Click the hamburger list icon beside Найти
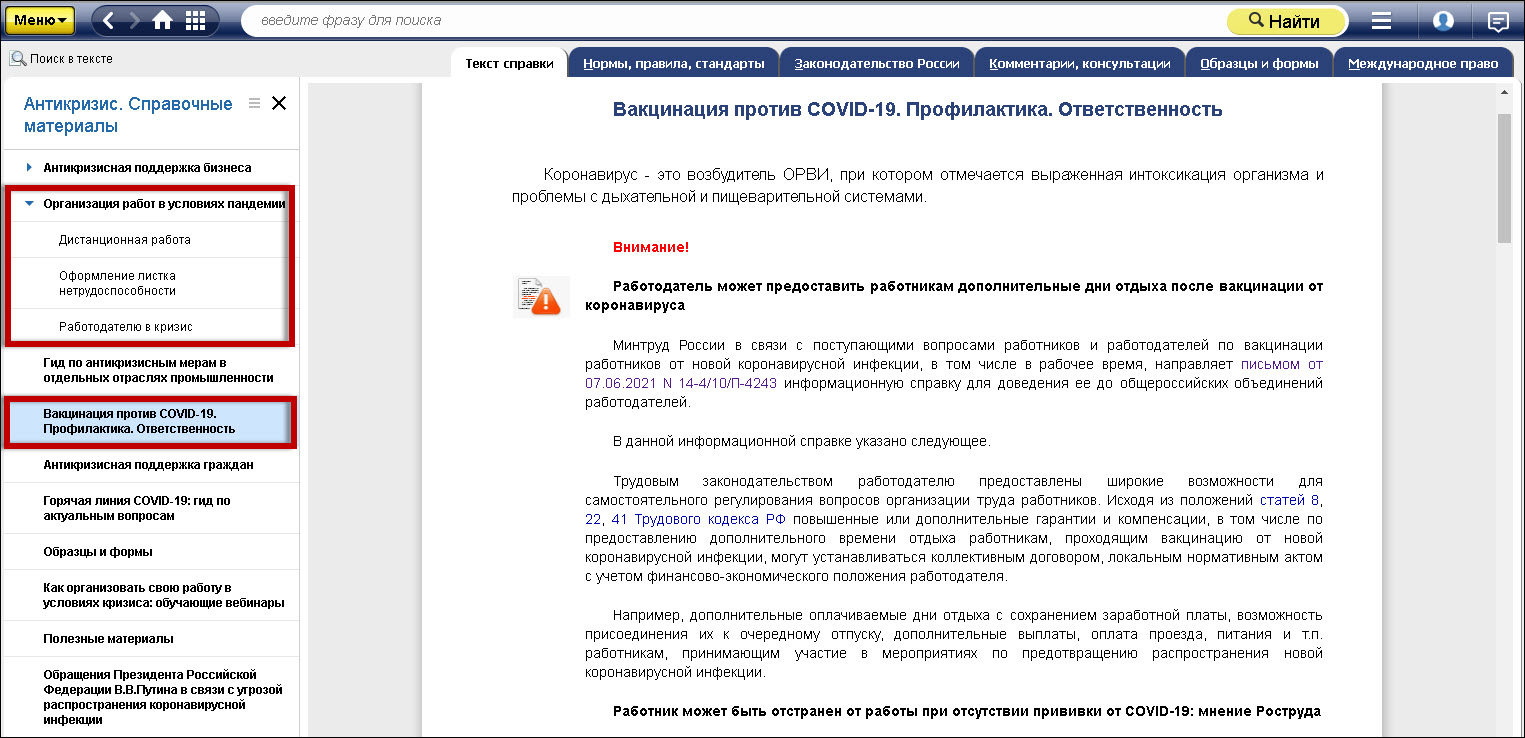The width and height of the screenshot is (1525, 738). tap(1381, 21)
